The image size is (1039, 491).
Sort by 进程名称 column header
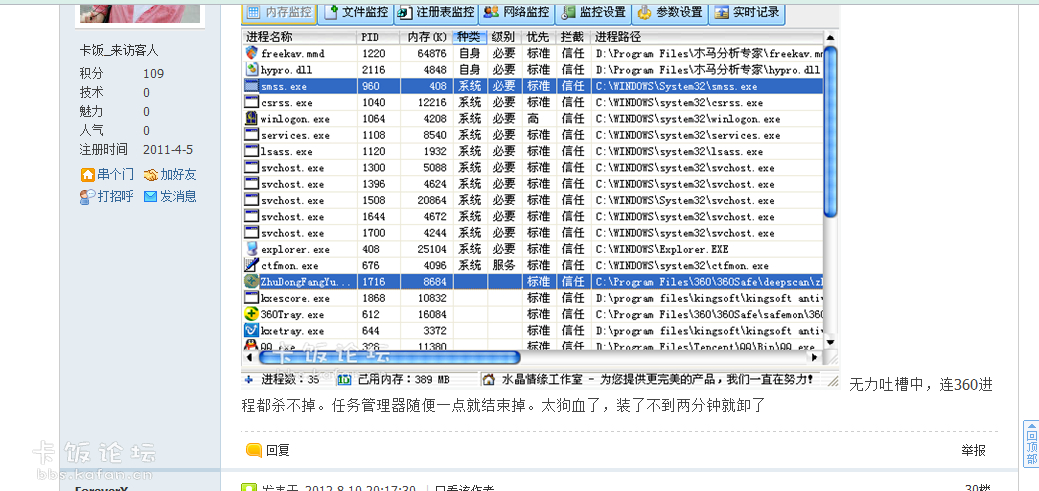pos(300,37)
